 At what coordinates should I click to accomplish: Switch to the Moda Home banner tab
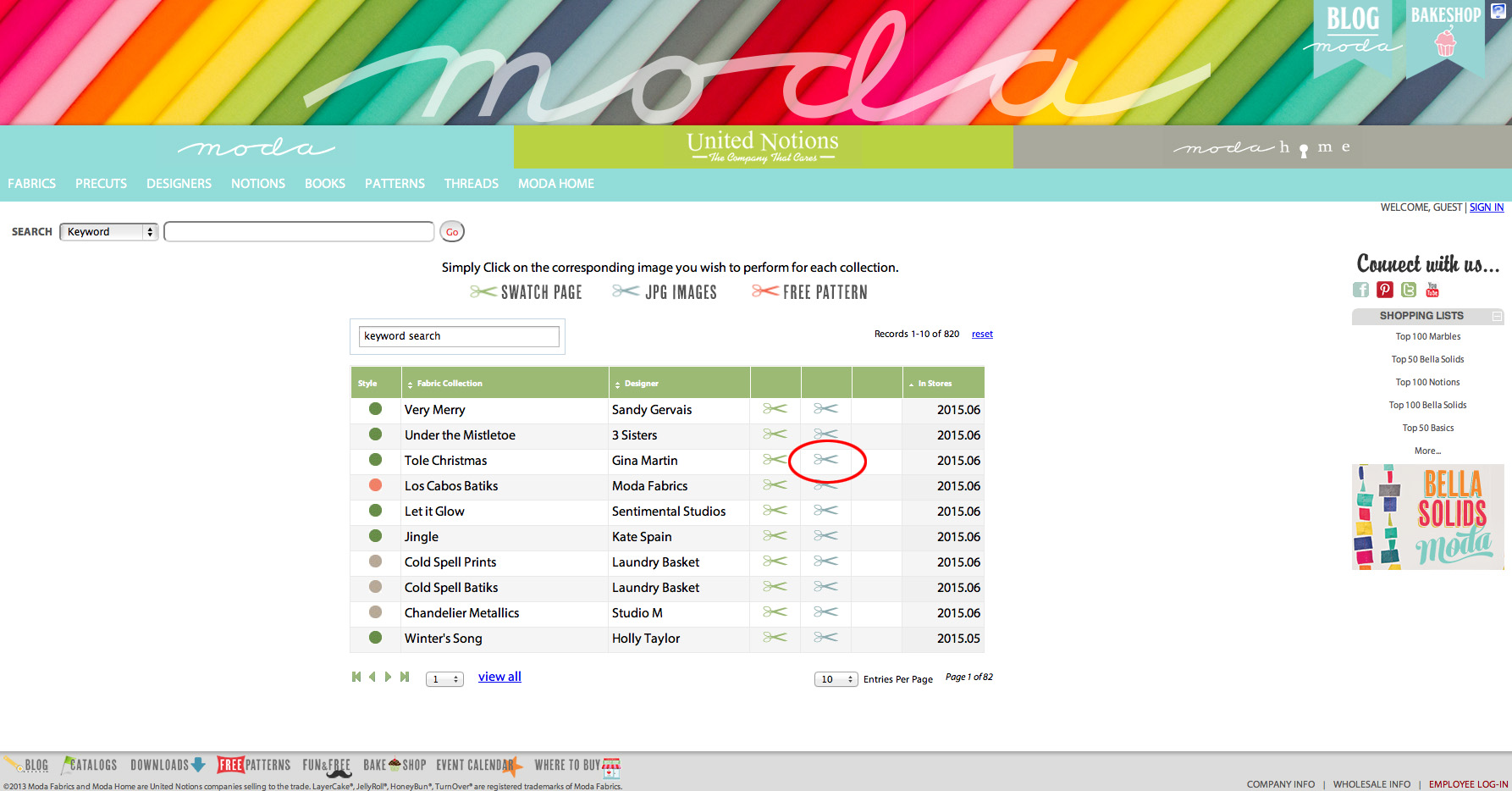pos(1262,147)
